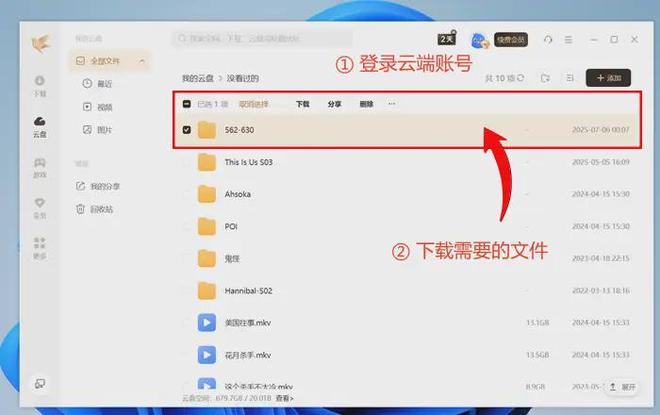The width and height of the screenshot is (660, 415).
Task: Click the 美国往事.mkv file name
Action: coord(248,323)
